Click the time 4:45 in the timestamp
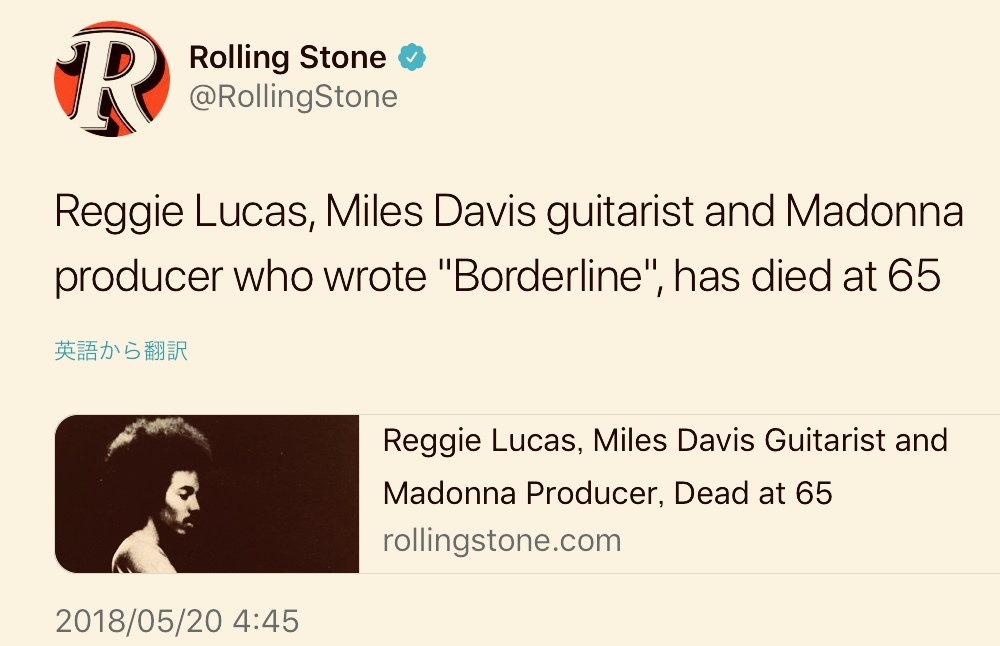 tap(265, 621)
